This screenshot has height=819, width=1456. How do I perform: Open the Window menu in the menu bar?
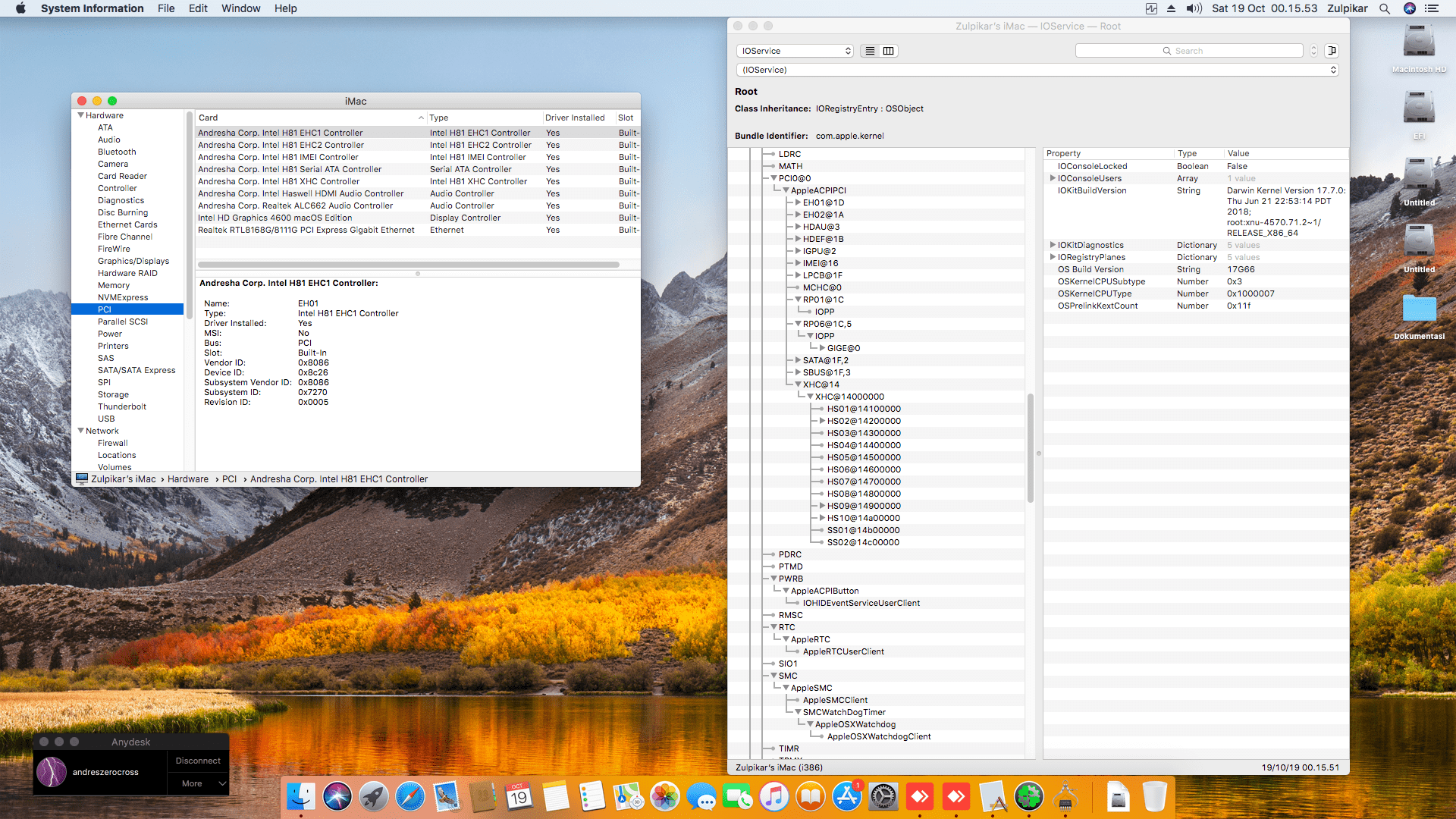tap(240, 8)
